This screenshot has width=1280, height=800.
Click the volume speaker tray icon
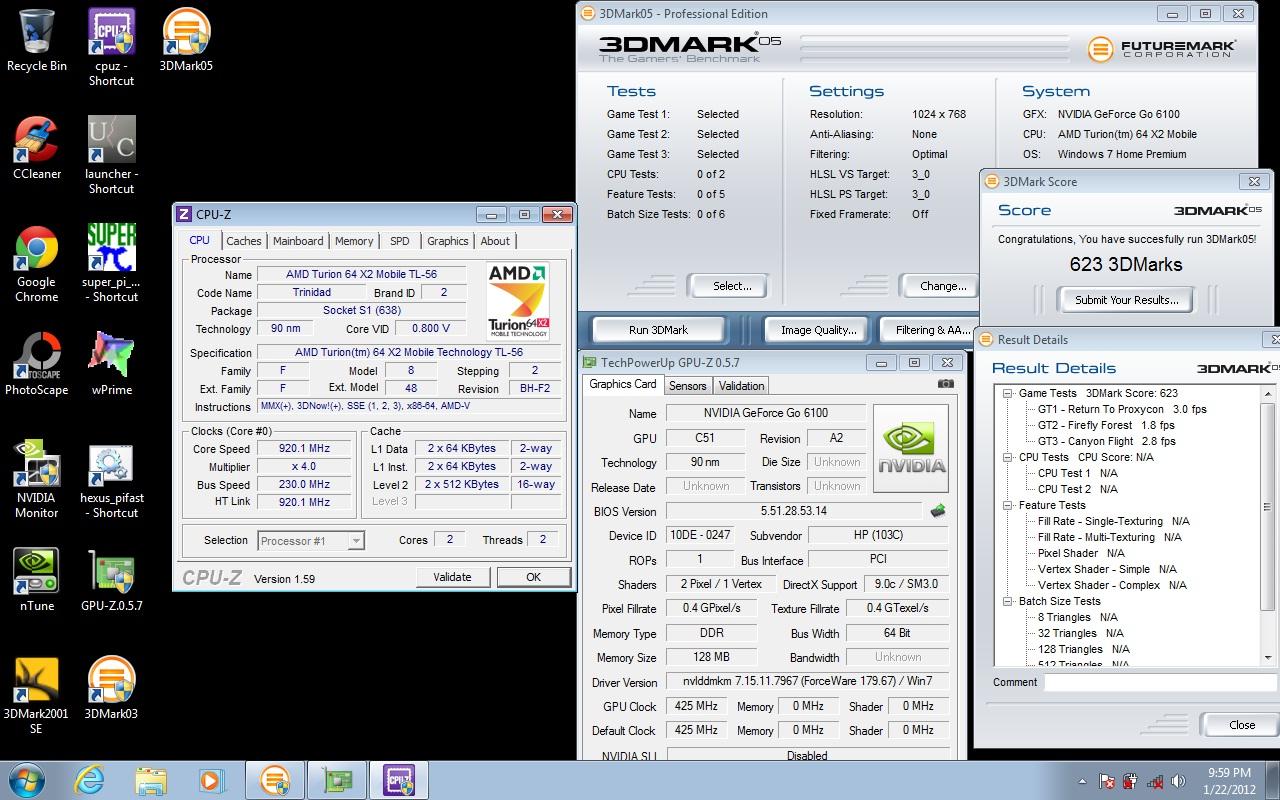(x=1178, y=781)
